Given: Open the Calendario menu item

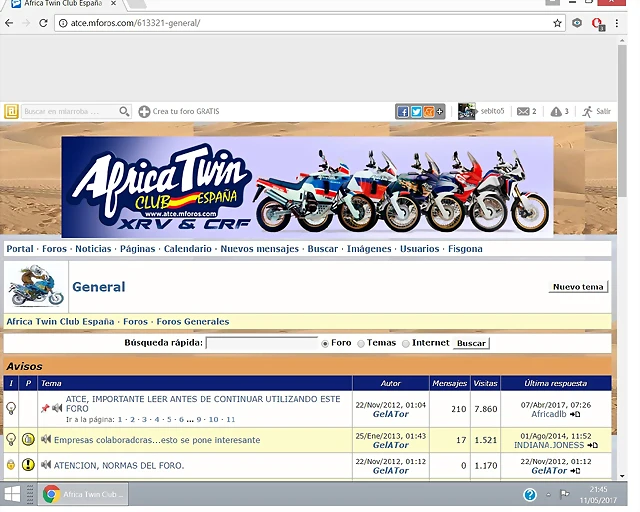Looking at the screenshot, I should (x=188, y=249).
